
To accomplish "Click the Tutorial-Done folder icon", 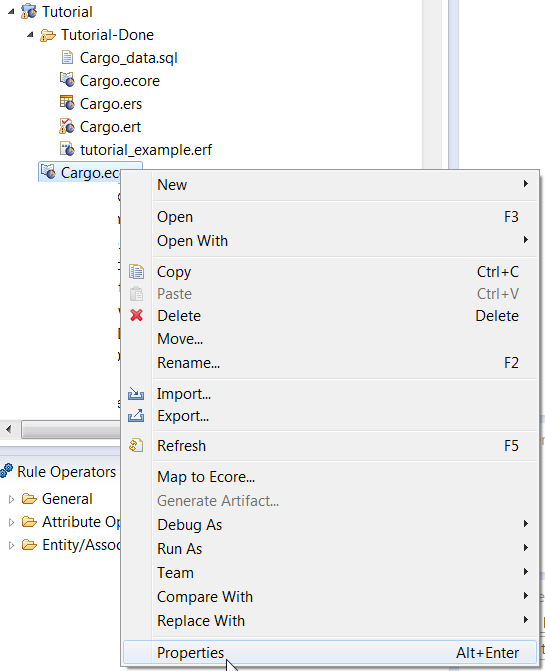I will [48, 35].
